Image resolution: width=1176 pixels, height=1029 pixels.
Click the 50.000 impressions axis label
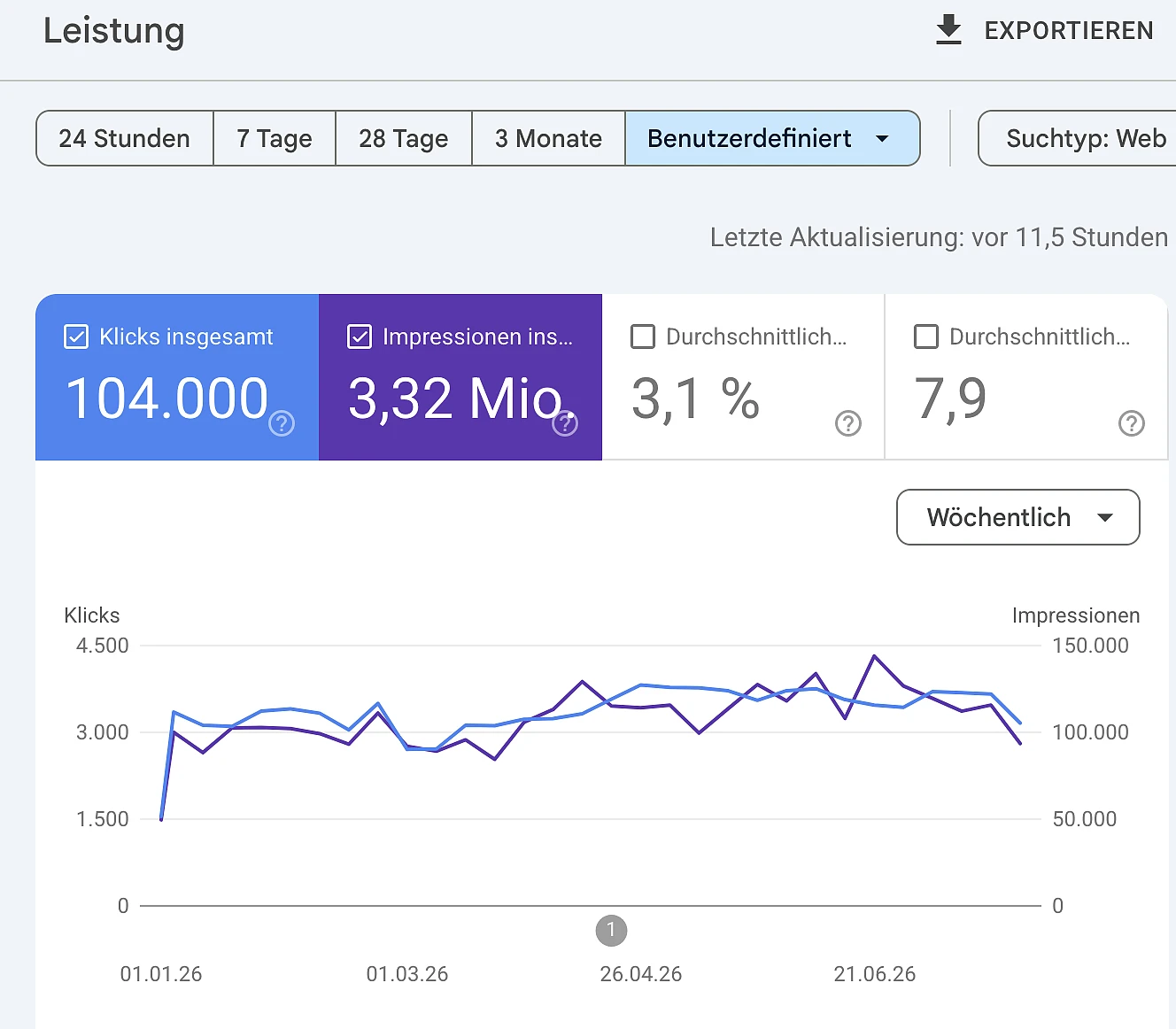1085,819
